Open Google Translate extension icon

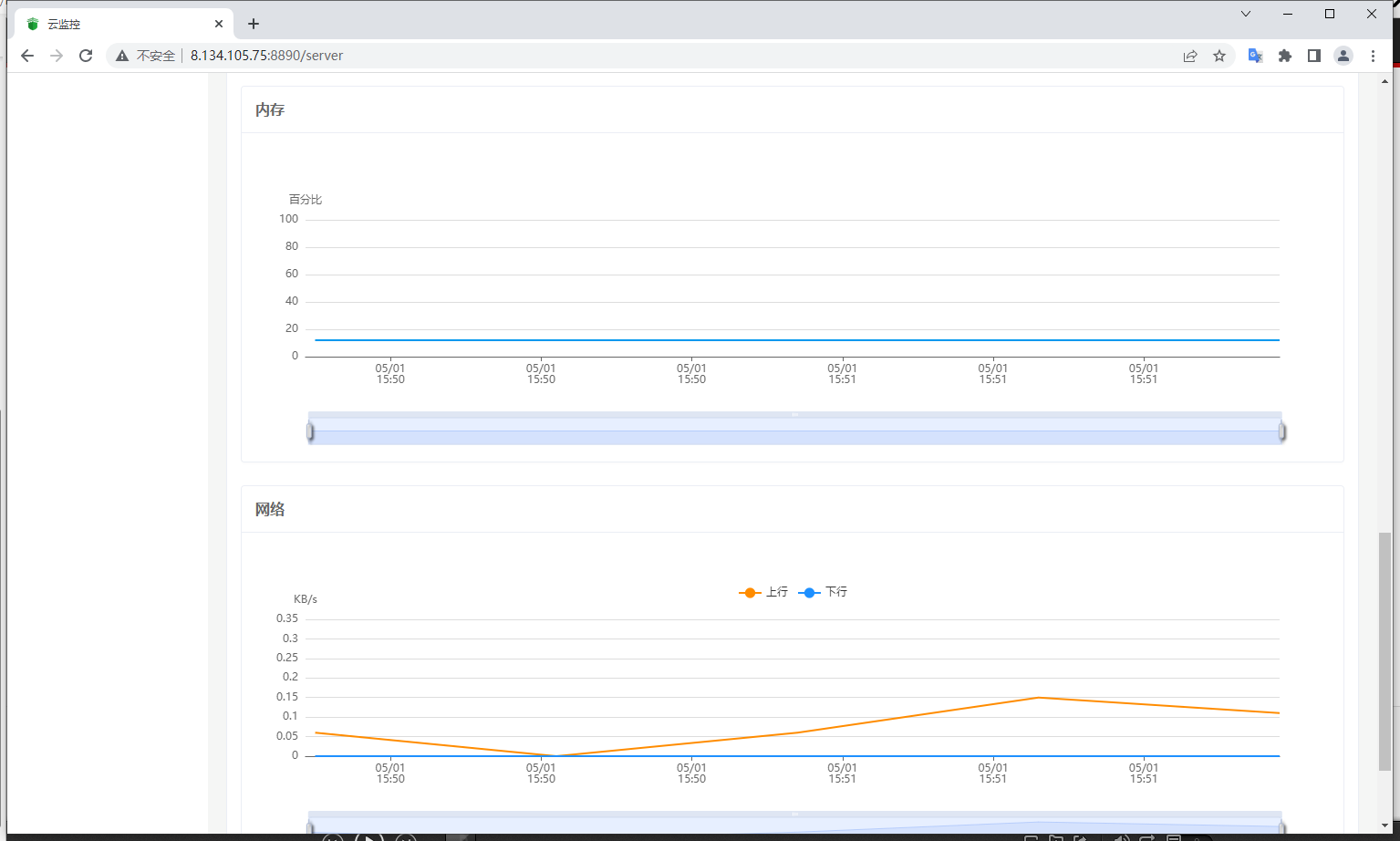coord(1255,56)
